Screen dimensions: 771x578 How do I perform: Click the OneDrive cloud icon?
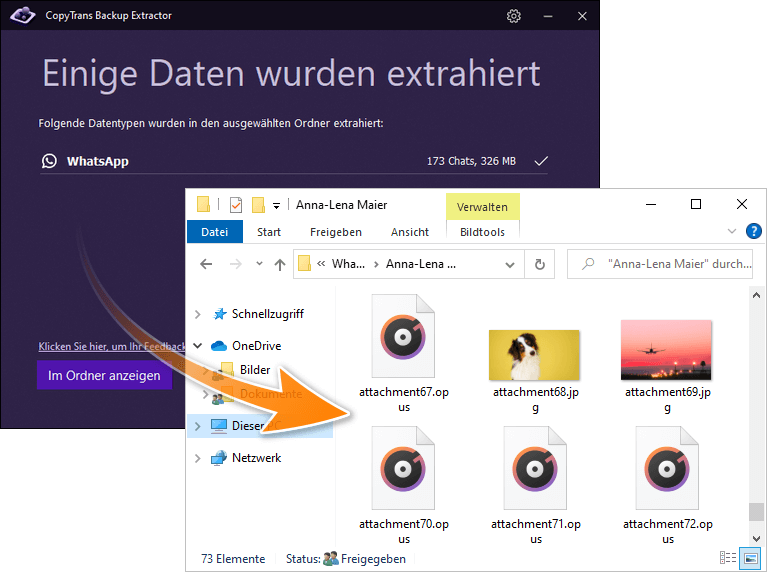point(219,346)
